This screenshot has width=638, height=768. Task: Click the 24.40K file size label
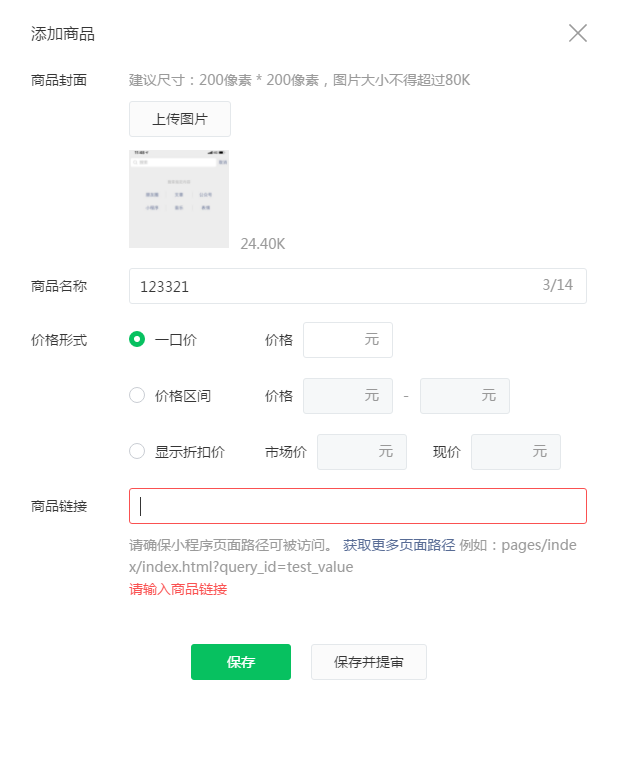263,243
